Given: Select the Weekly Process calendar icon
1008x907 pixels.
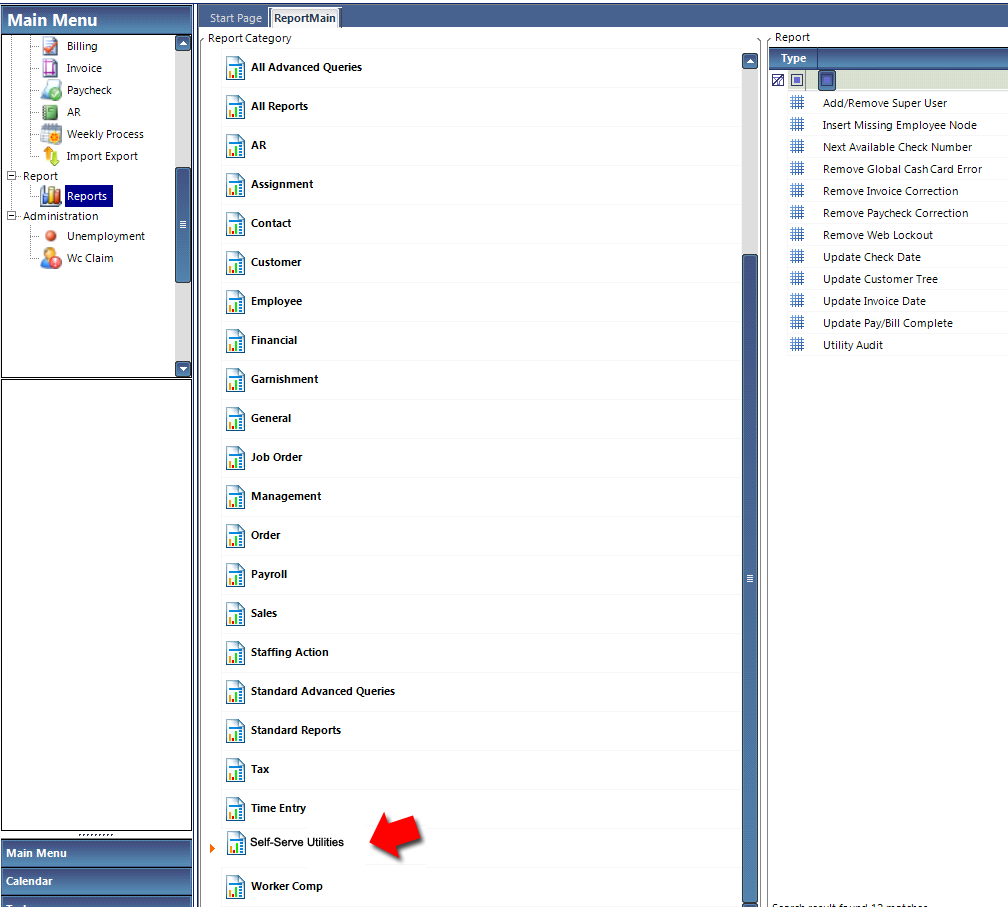Looking at the screenshot, I should point(51,134).
